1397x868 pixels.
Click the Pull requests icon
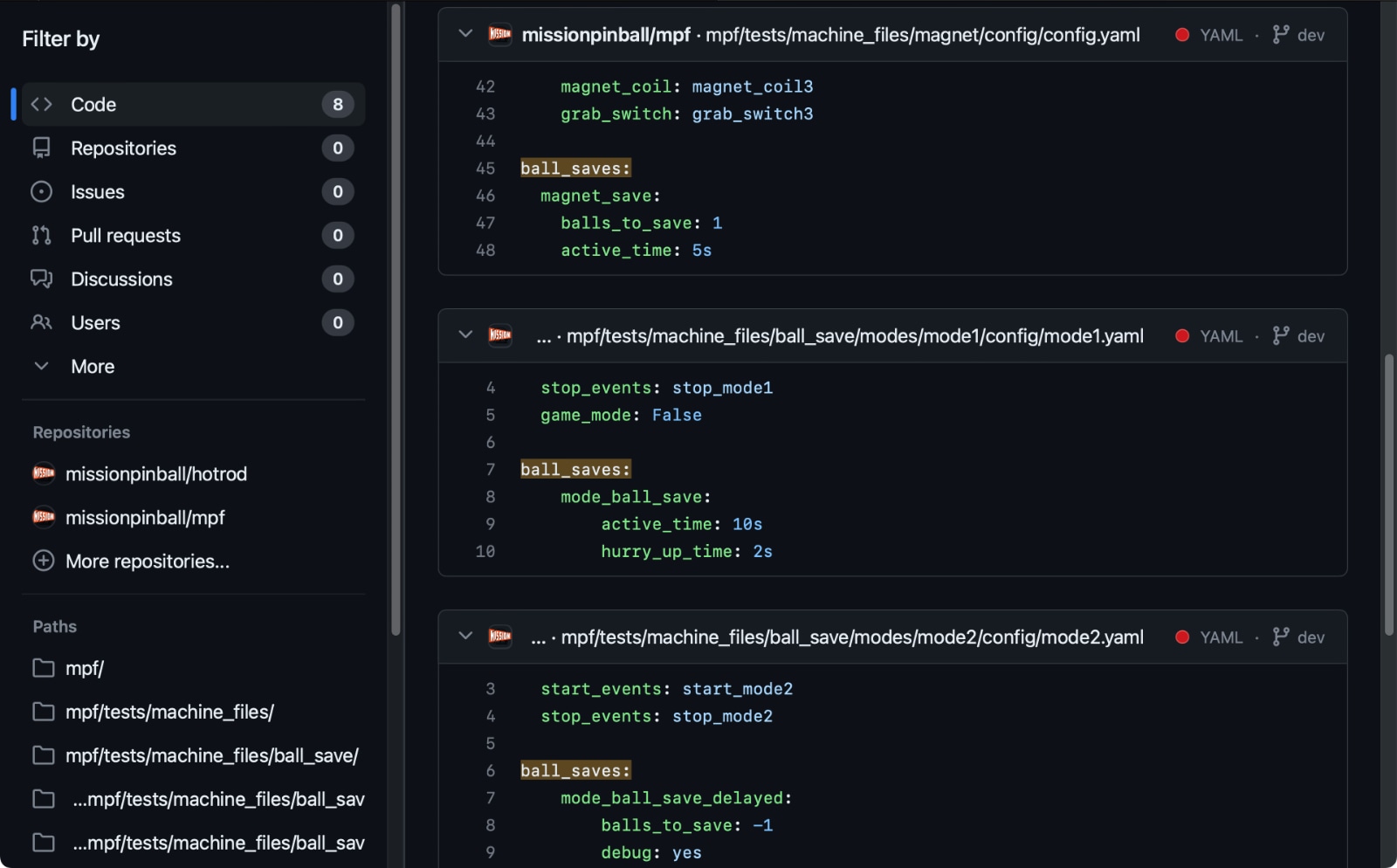(41, 236)
